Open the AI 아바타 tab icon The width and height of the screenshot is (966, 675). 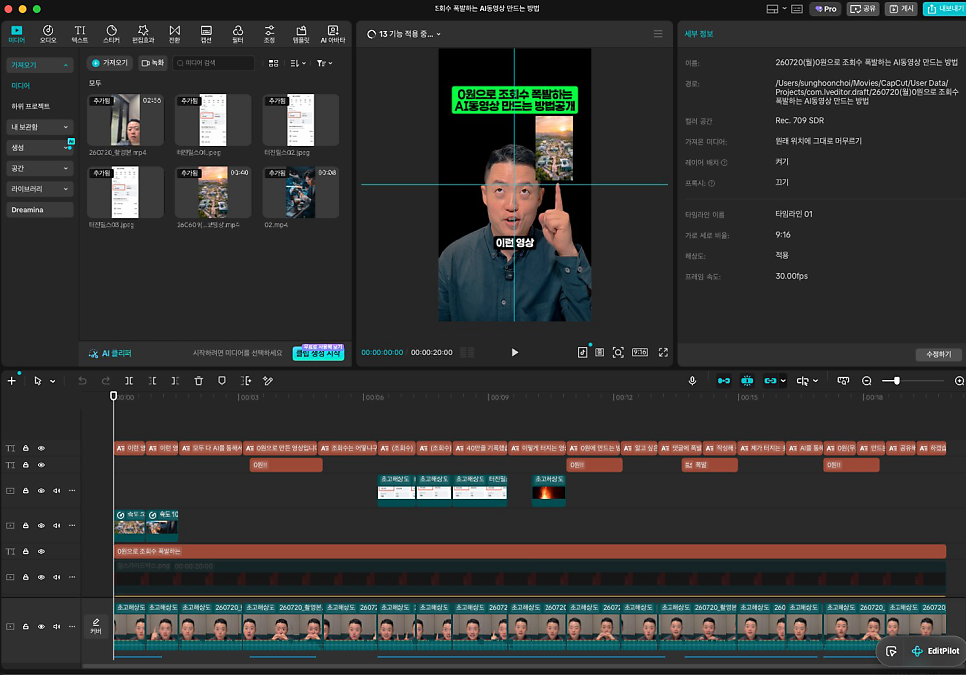pyautogui.click(x=333, y=34)
